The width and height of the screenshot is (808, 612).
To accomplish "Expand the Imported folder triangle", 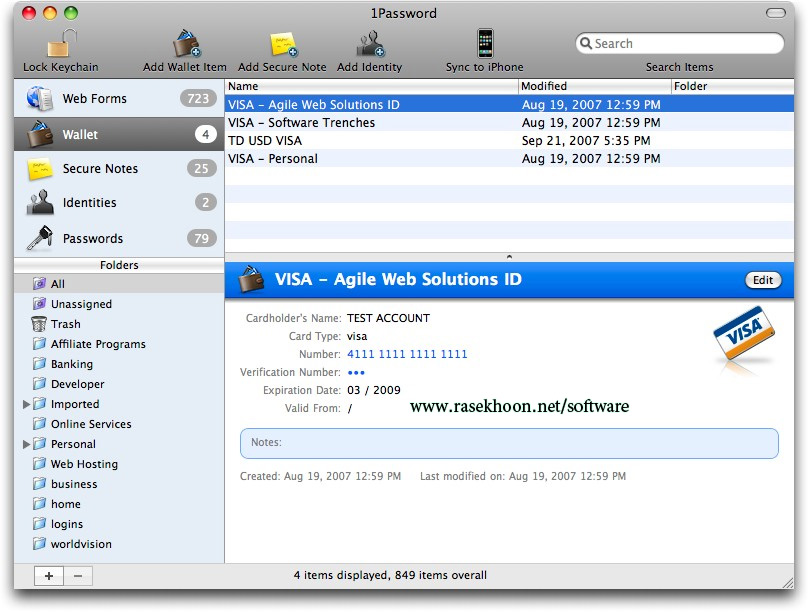I will (x=26, y=404).
